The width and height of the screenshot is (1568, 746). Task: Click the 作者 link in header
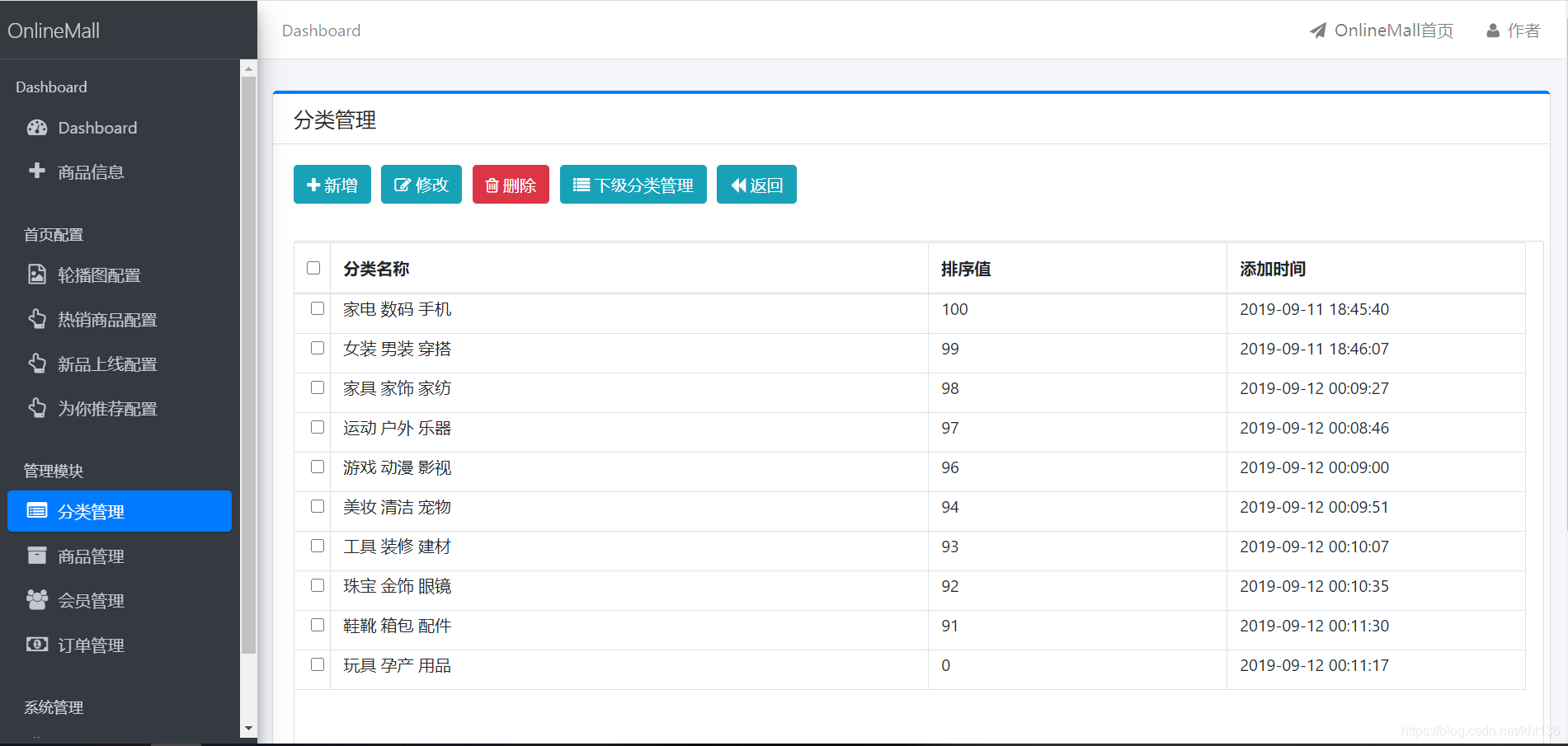pos(1514,30)
